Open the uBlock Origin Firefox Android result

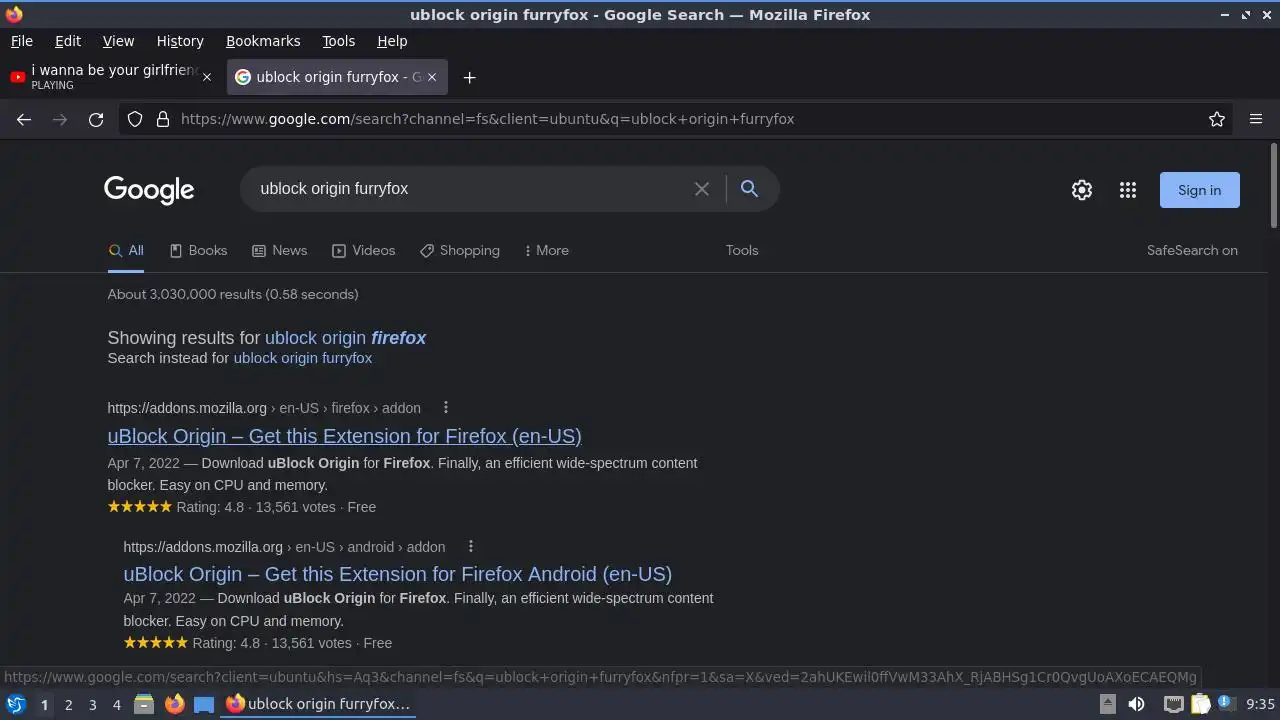click(397, 574)
